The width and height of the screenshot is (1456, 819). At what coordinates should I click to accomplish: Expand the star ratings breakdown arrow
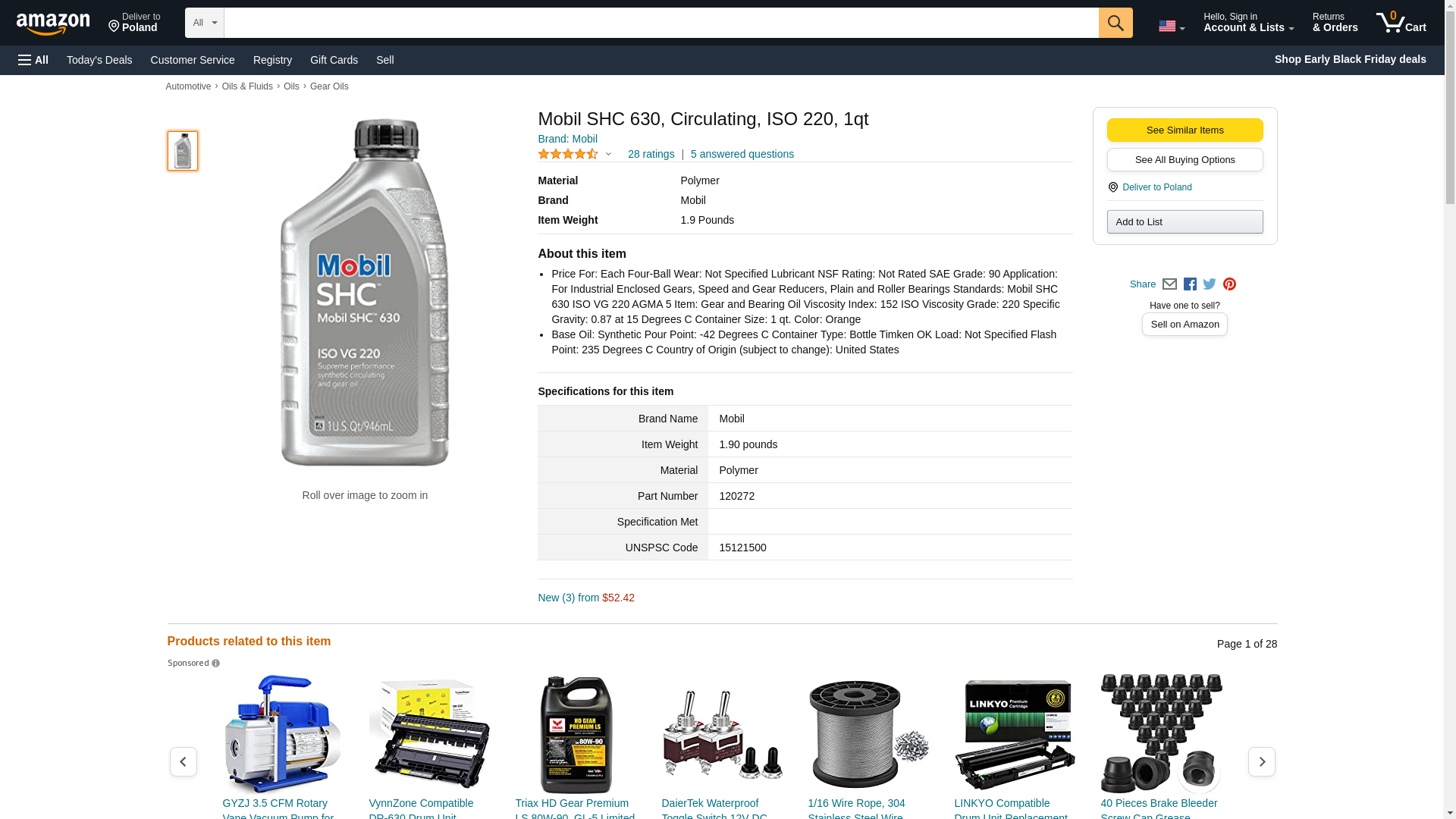pyautogui.click(x=608, y=155)
